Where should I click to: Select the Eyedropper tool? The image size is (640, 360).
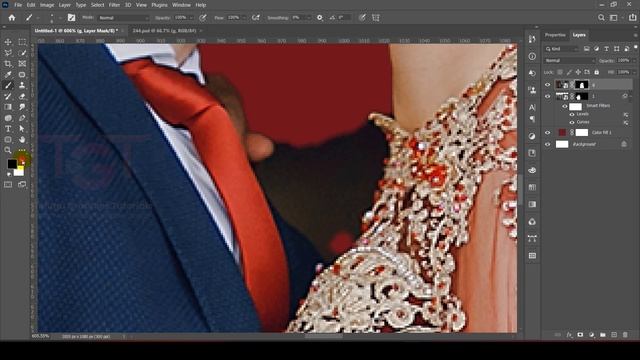(8, 75)
